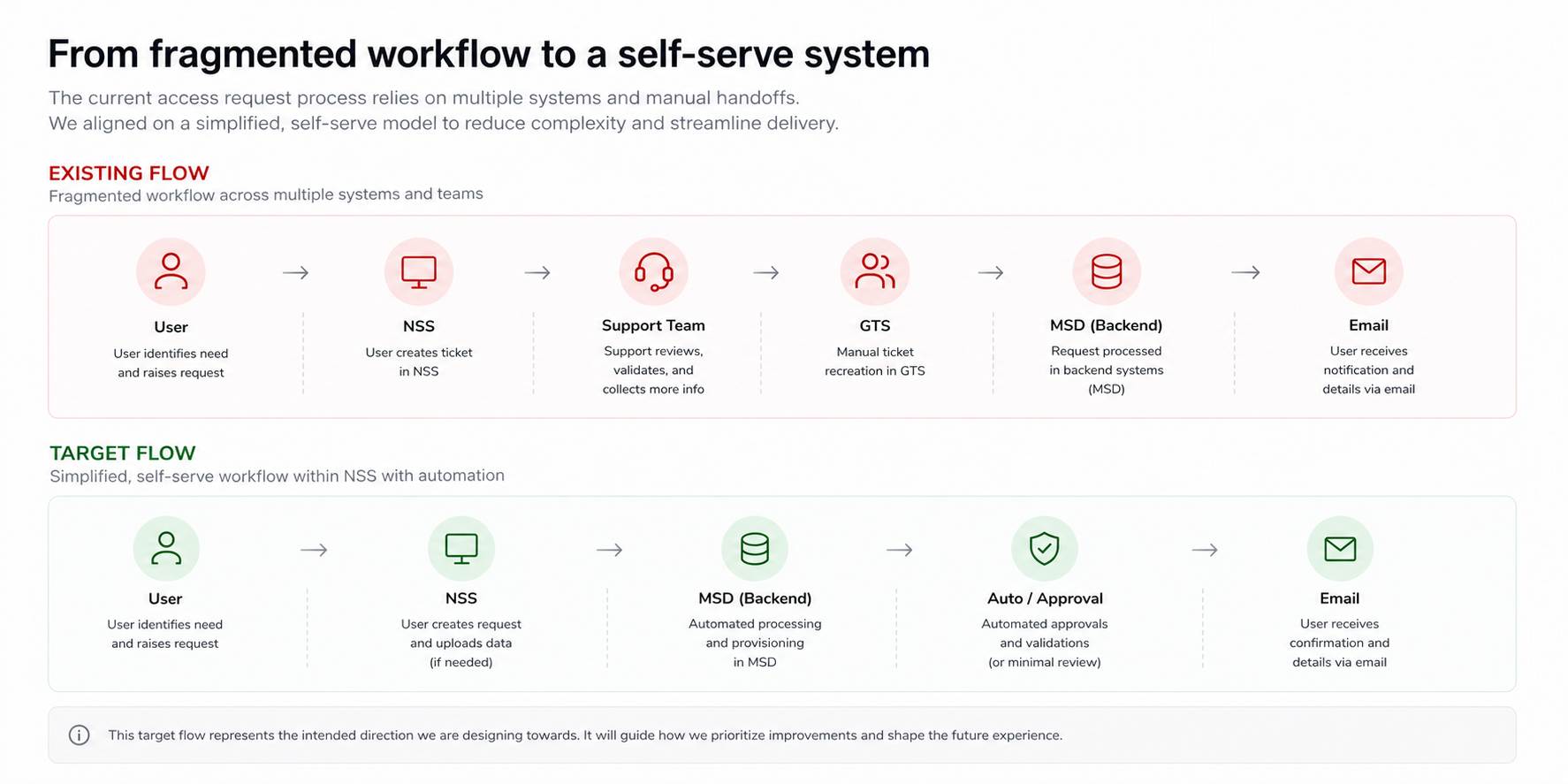1568x784 pixels.
Task: Click 'Request processed in backend systems (MSD)' text
Action: pos(1107,370)
